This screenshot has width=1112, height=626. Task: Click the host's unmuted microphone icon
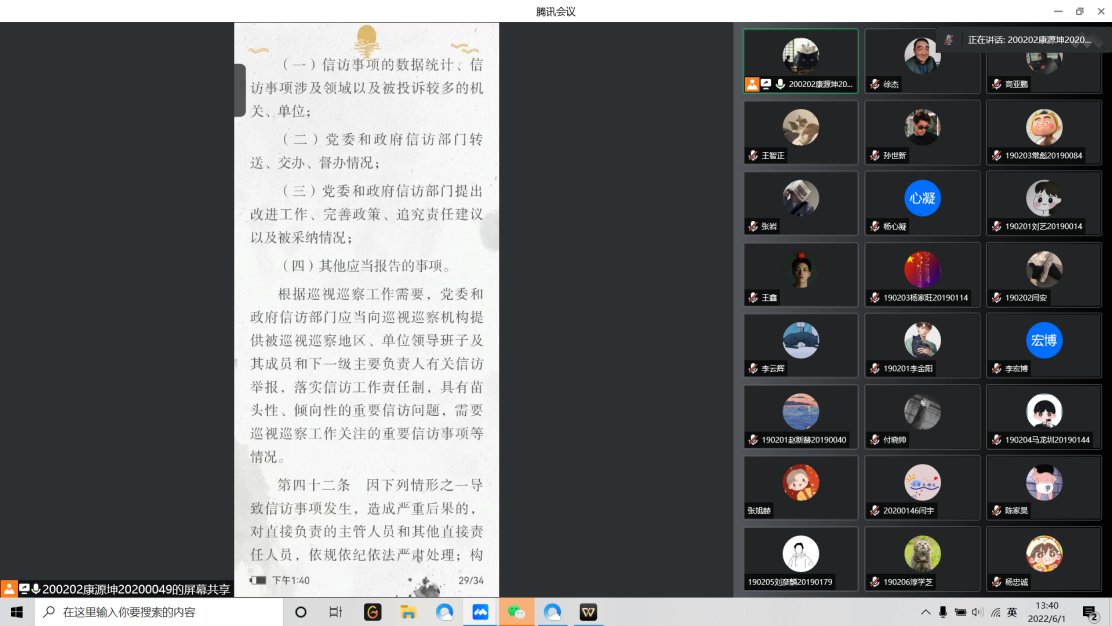(780, 85)
